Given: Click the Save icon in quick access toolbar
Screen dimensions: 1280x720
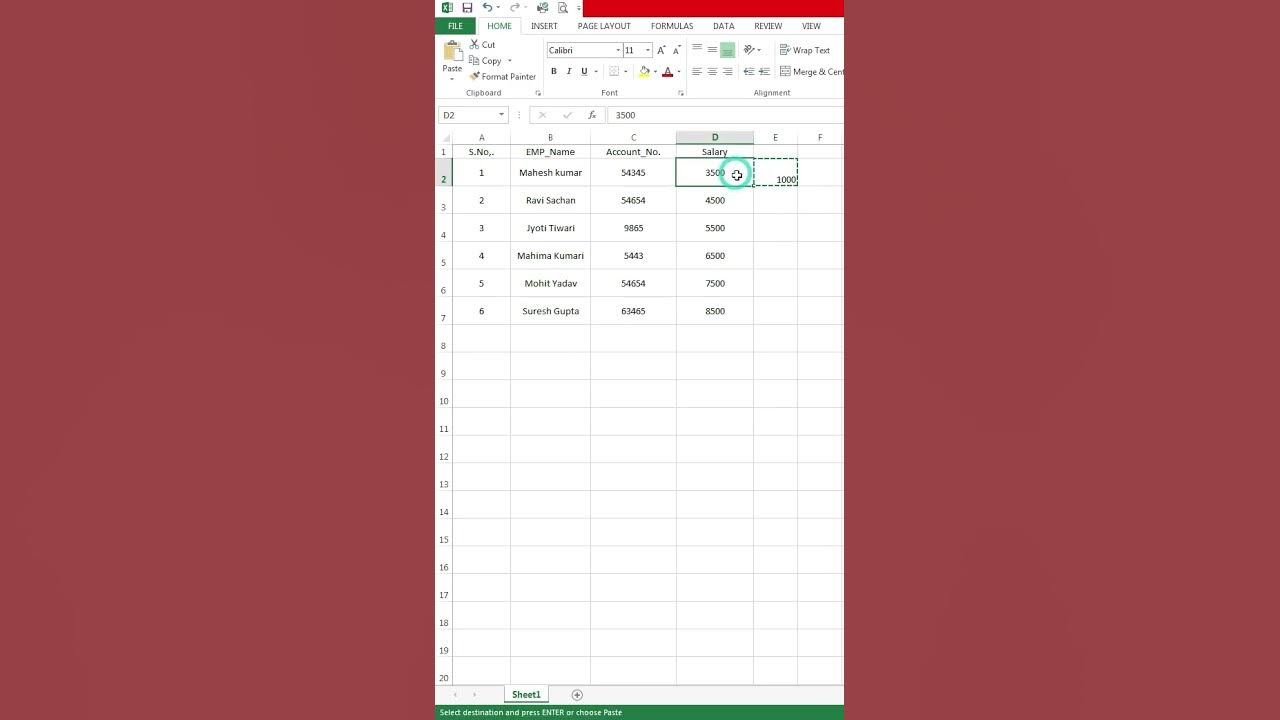Looking at the screenshot, I should coord(467,8).
